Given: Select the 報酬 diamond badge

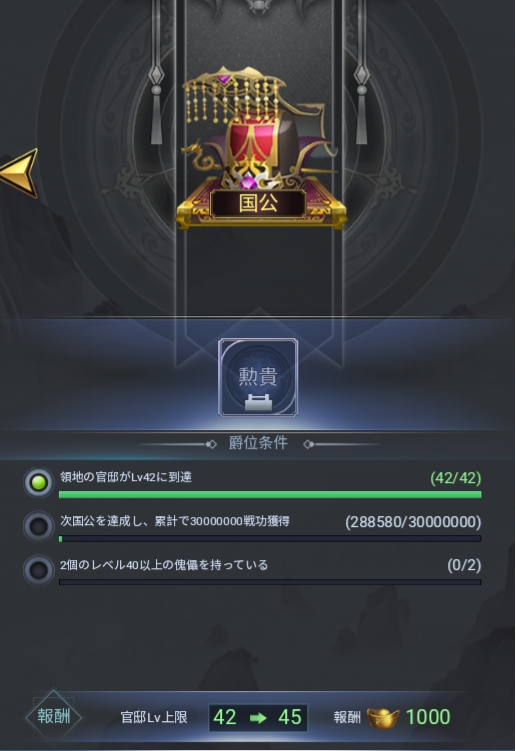Looking at the screenshot, I should (x=54, y=717).
